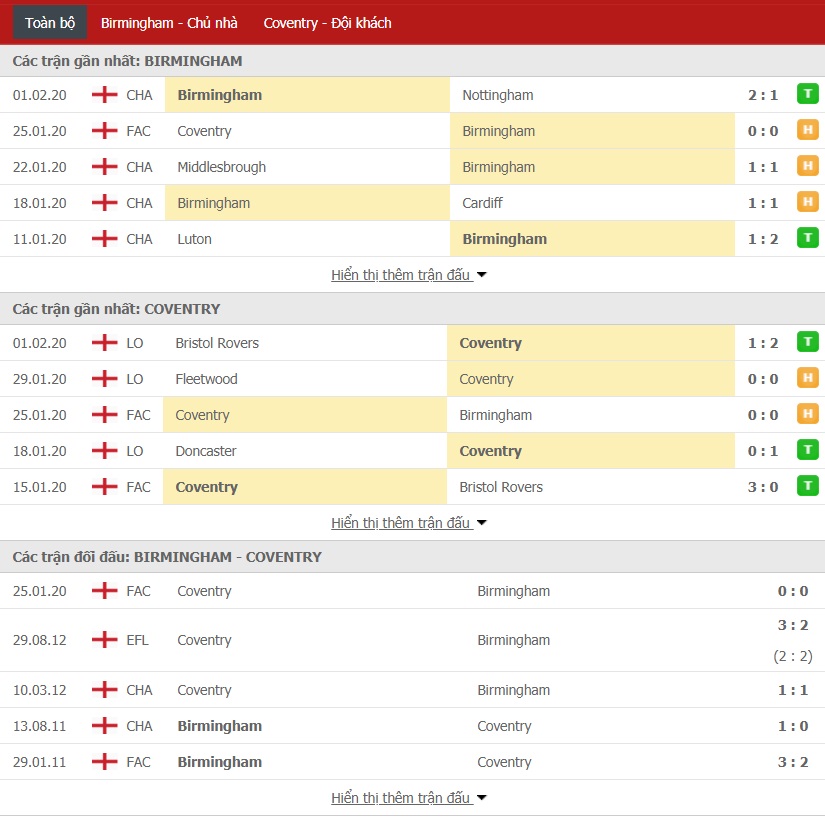The image size is (825, 817).
Task: Click the date 15.01.20
Action: tap(39, 487)
